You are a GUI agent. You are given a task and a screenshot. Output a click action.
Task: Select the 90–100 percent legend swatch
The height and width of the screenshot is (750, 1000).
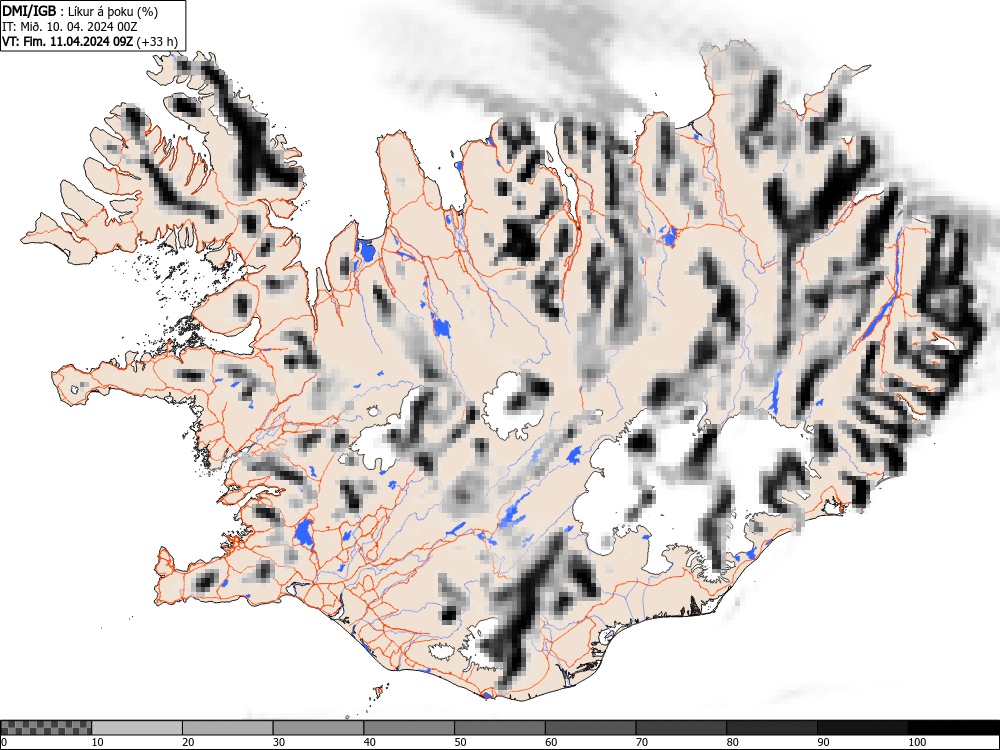point(862,728)
